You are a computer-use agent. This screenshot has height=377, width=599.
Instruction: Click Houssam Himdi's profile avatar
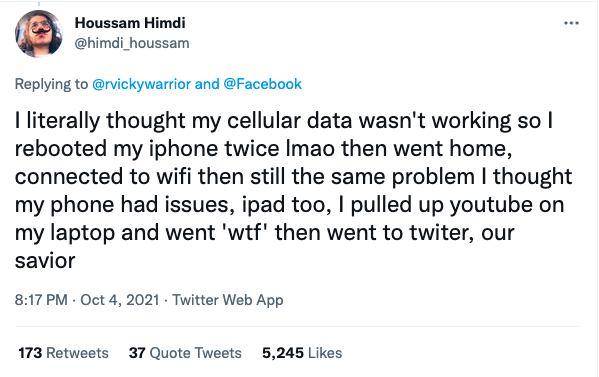[x=39, y=34]
